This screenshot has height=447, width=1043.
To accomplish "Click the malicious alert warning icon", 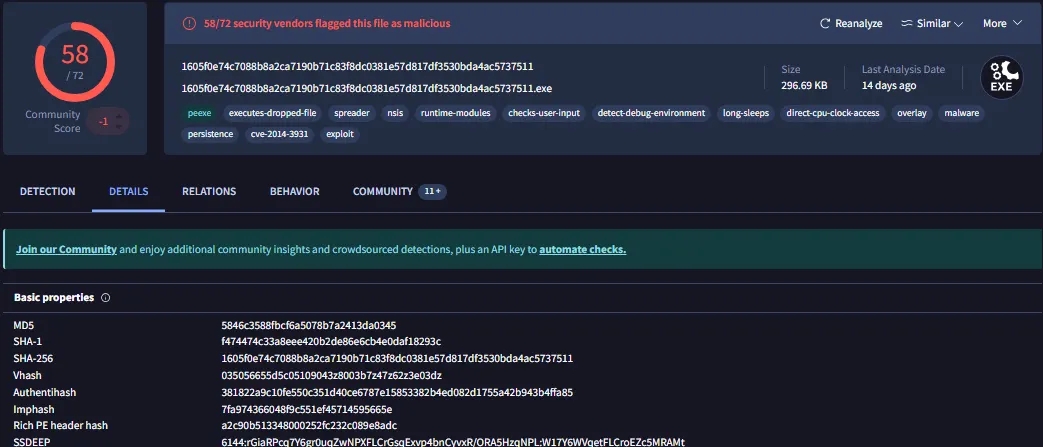I will coord(190,23).
